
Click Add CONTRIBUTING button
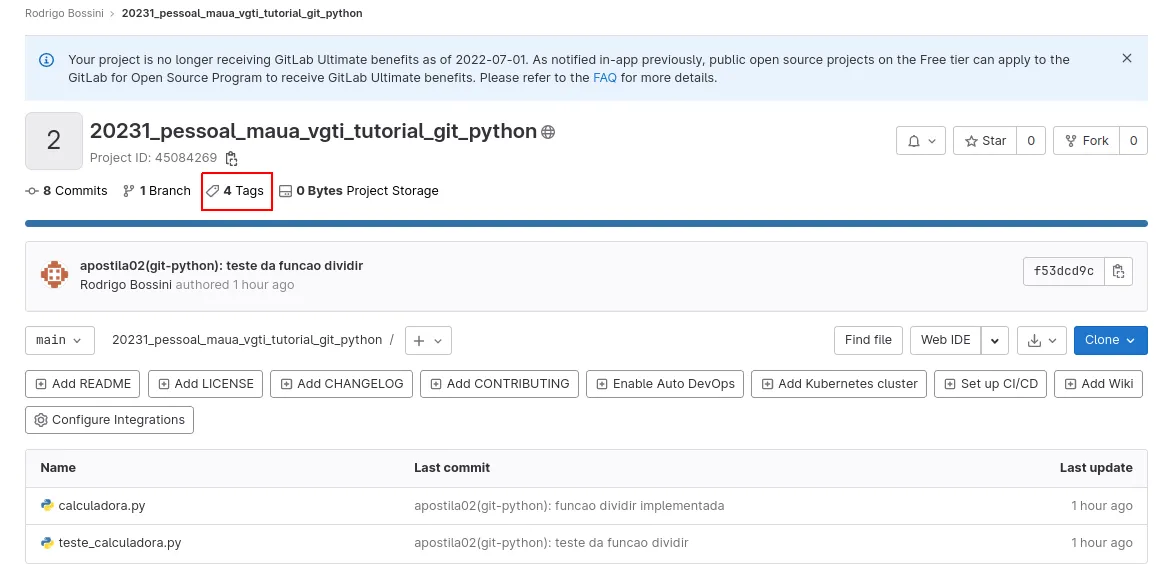click(499, 384)
